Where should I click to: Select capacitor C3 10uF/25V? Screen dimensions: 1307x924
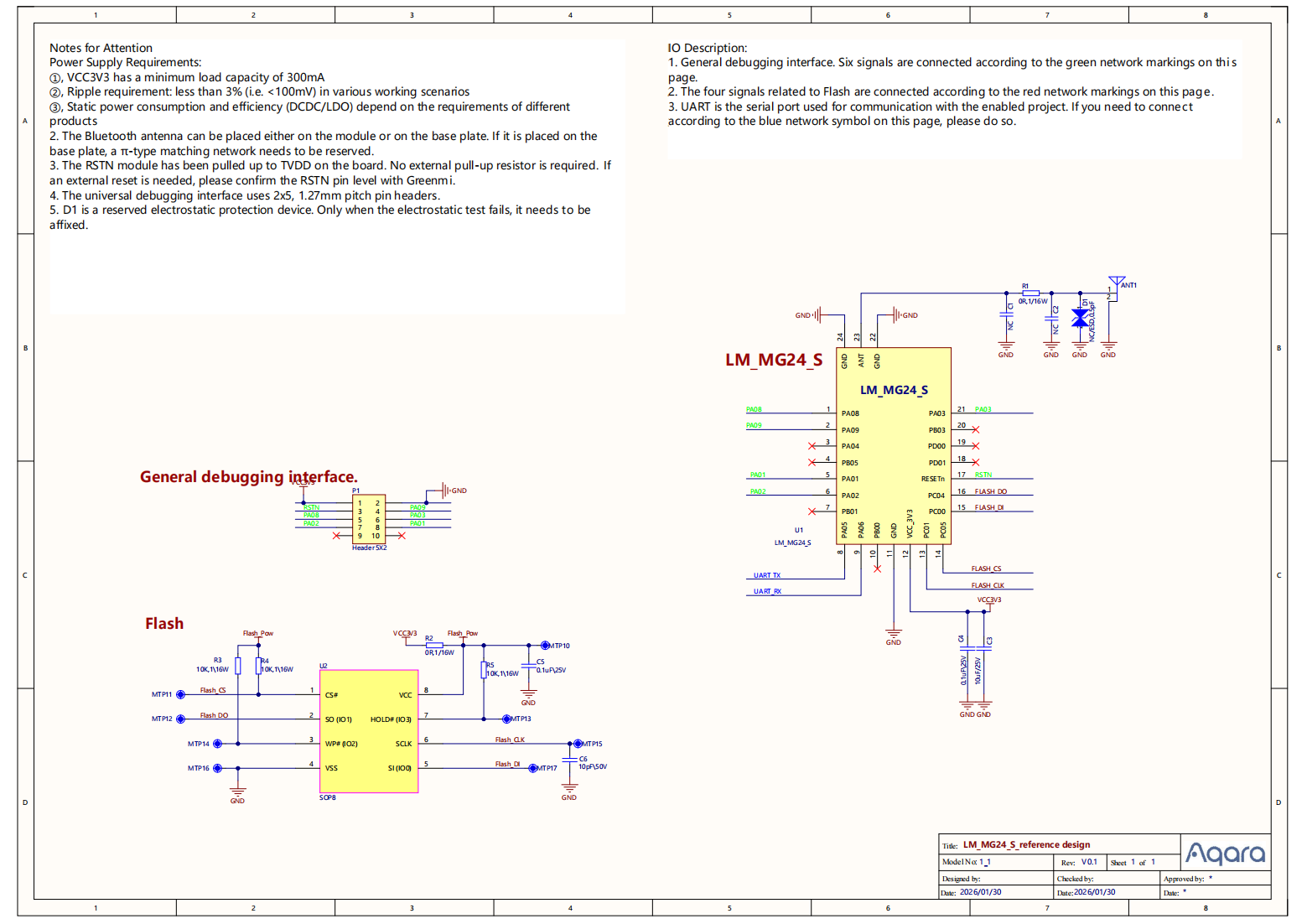984,650
